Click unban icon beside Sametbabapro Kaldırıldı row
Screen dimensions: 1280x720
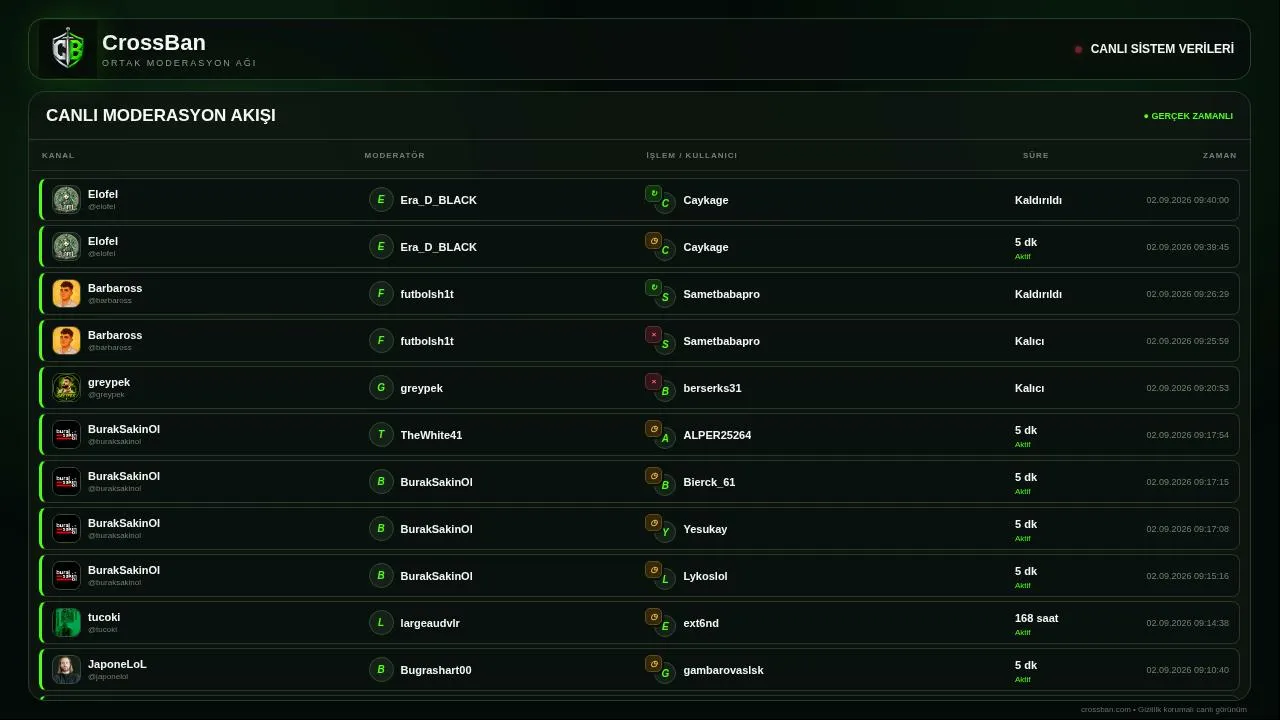point(653,287)
